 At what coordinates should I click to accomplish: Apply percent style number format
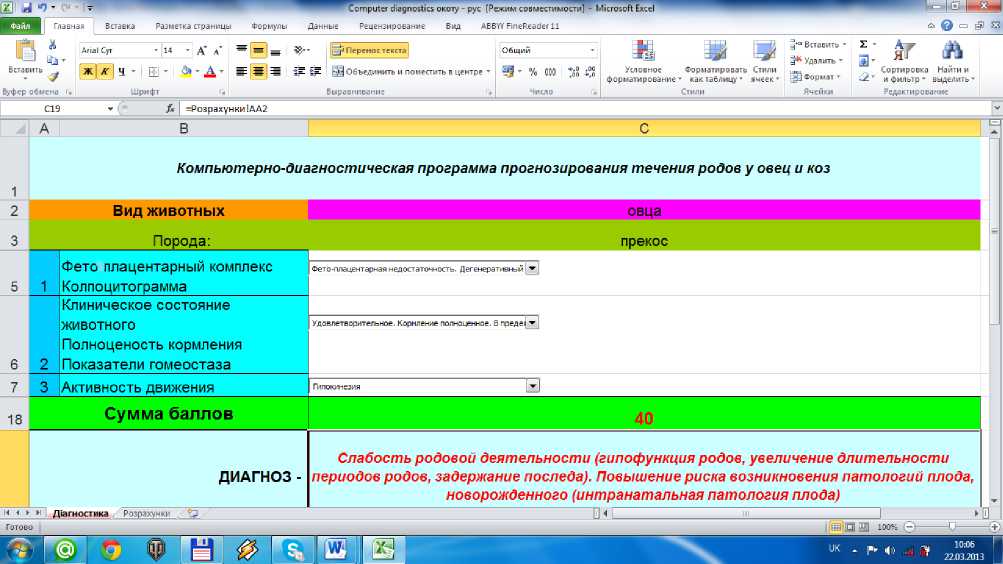click(x=533, y=72)
